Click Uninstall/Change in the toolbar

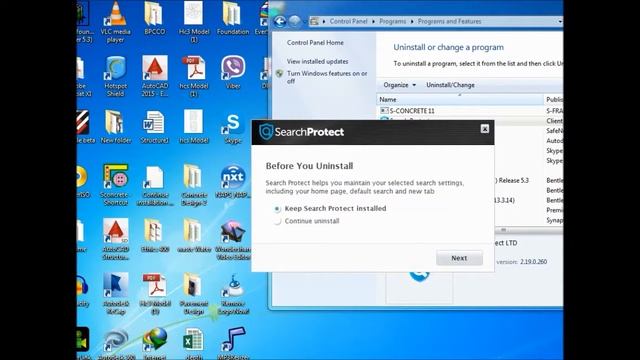450,85
